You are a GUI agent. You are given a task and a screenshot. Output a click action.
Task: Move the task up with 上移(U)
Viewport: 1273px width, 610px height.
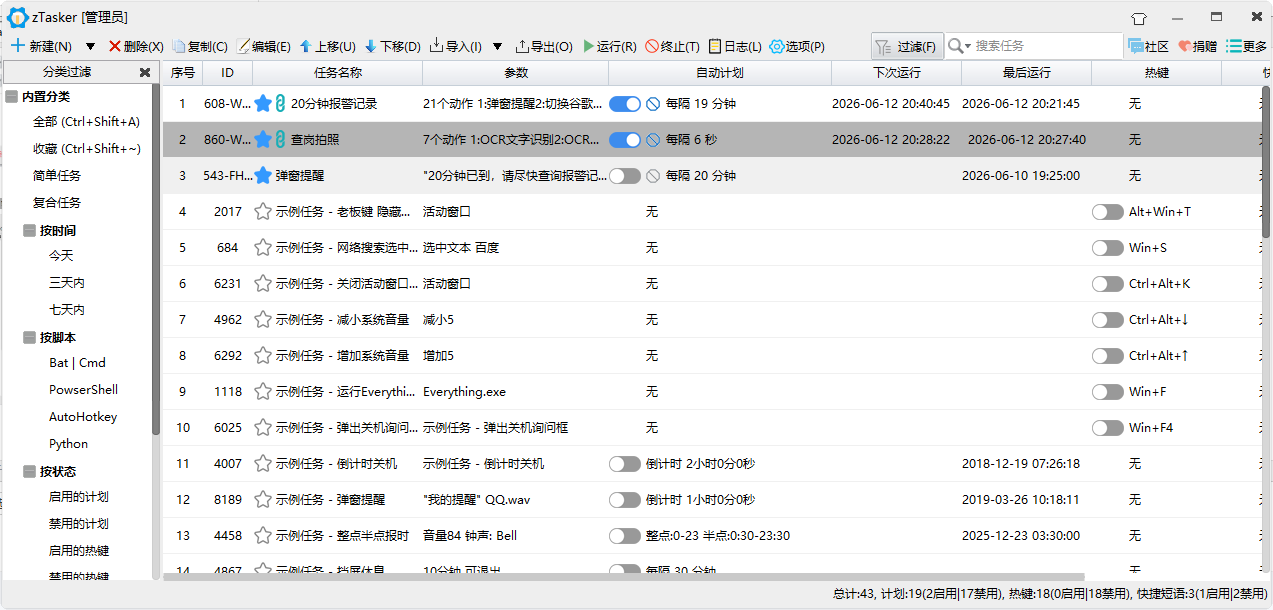point(328,46)
